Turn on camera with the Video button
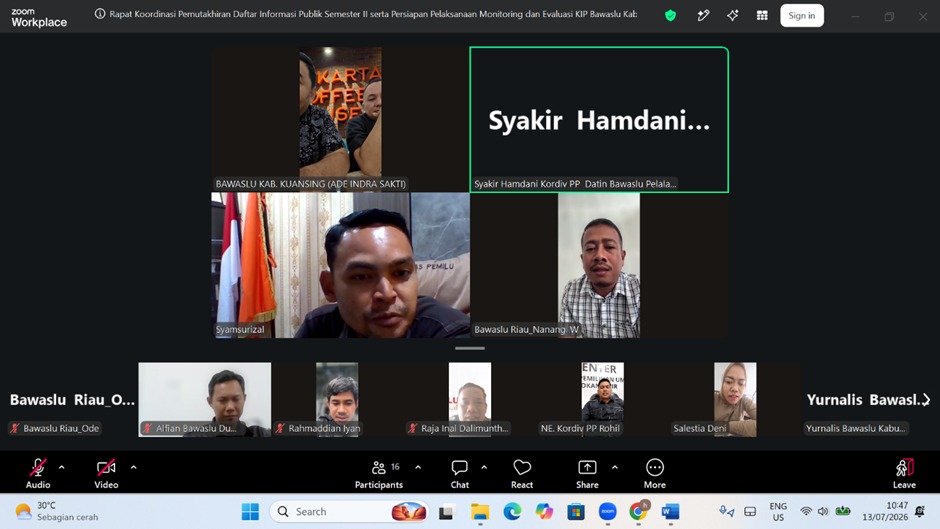The image size is (940, 529). click(106, 474)
